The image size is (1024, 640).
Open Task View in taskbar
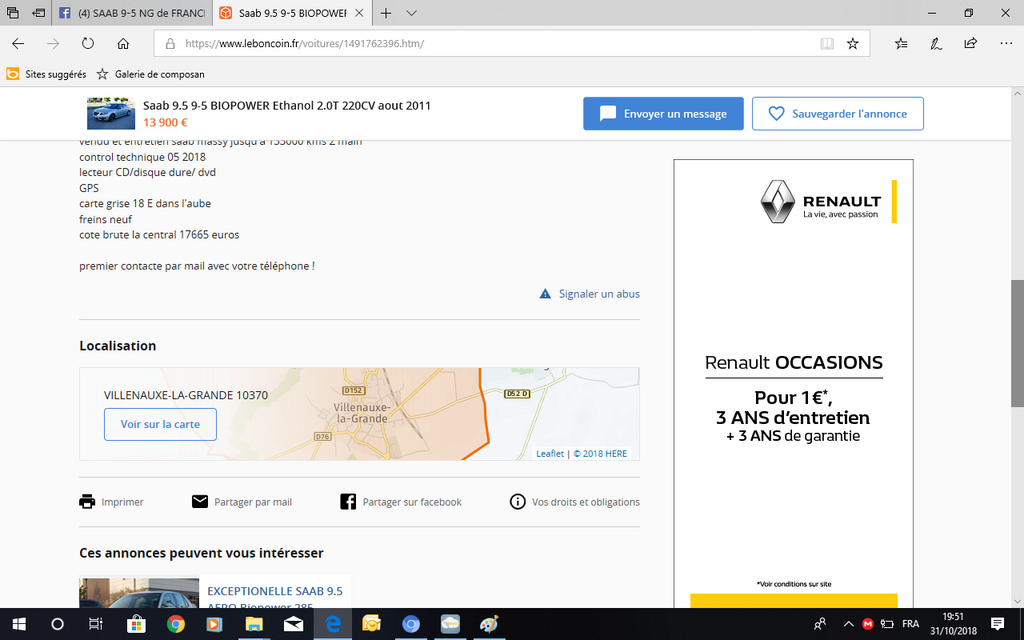[x=96, y=624]
